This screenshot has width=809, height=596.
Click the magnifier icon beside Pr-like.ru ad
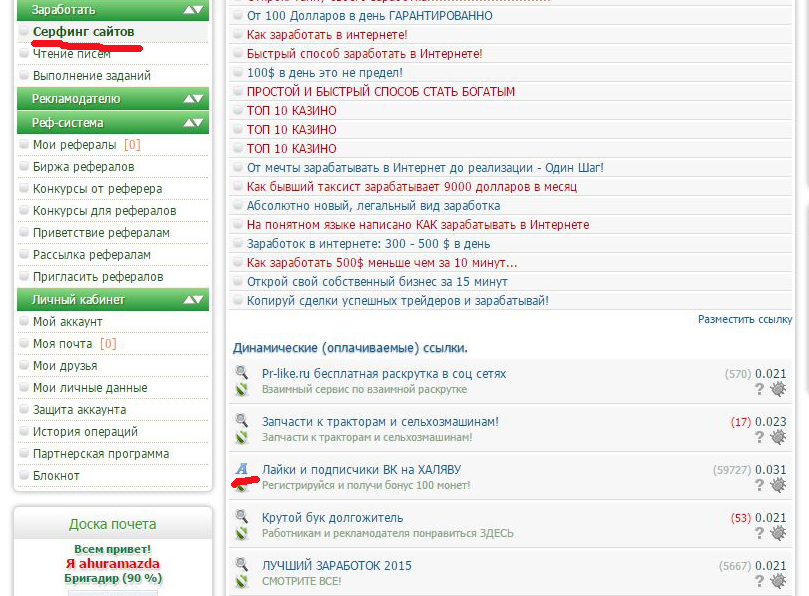point(241,372)
